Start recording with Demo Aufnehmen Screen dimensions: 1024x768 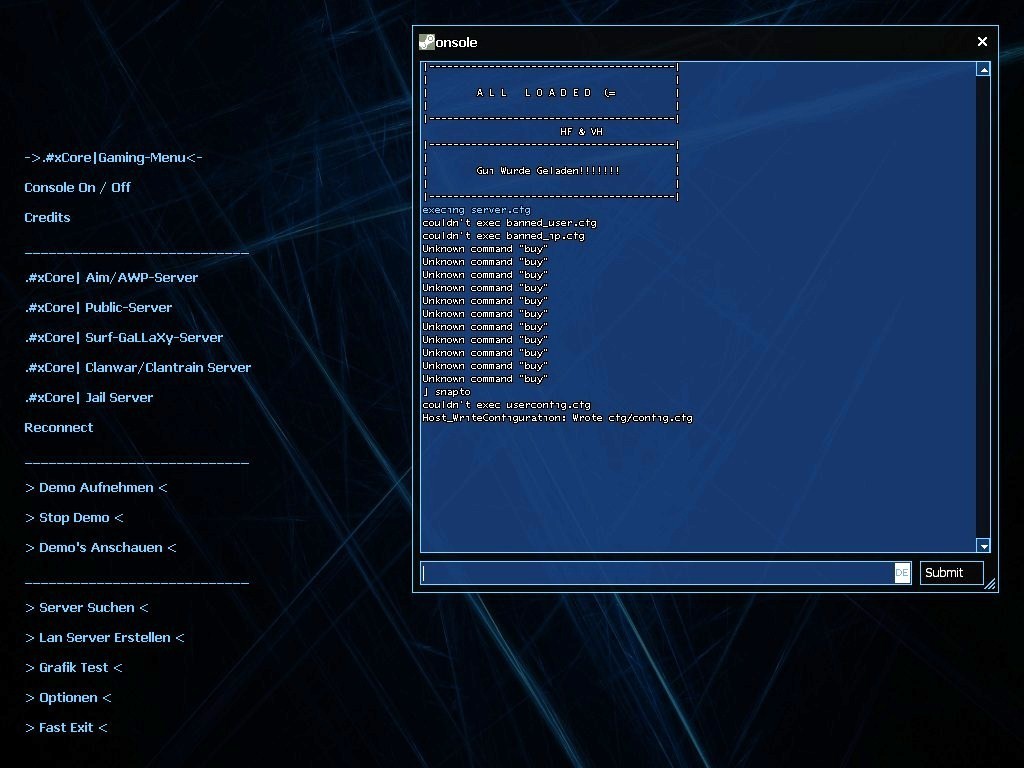[95, 487]
